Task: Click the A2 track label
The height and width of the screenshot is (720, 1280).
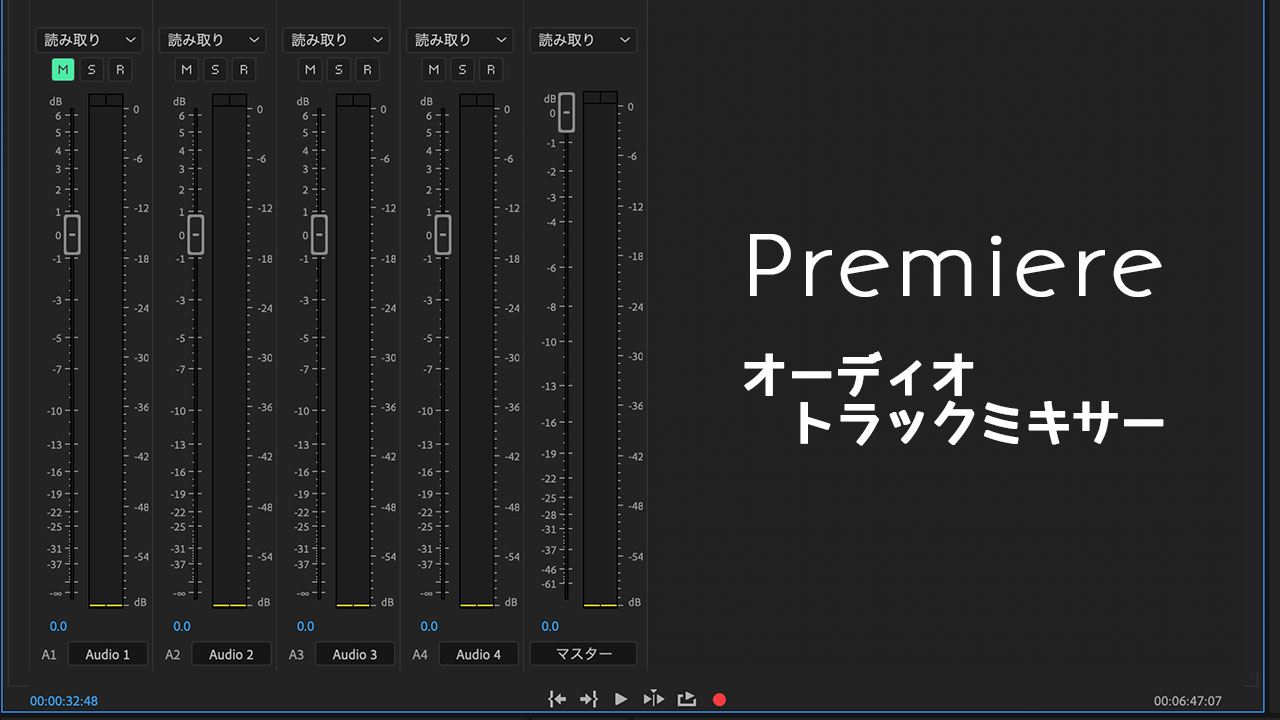Action: [173, 654]
